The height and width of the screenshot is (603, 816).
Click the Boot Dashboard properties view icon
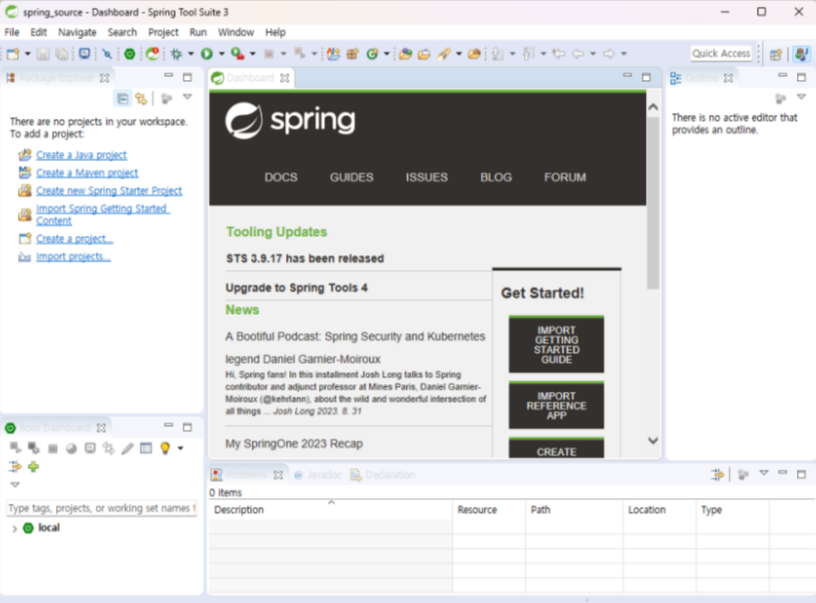(x=146, y=448)
